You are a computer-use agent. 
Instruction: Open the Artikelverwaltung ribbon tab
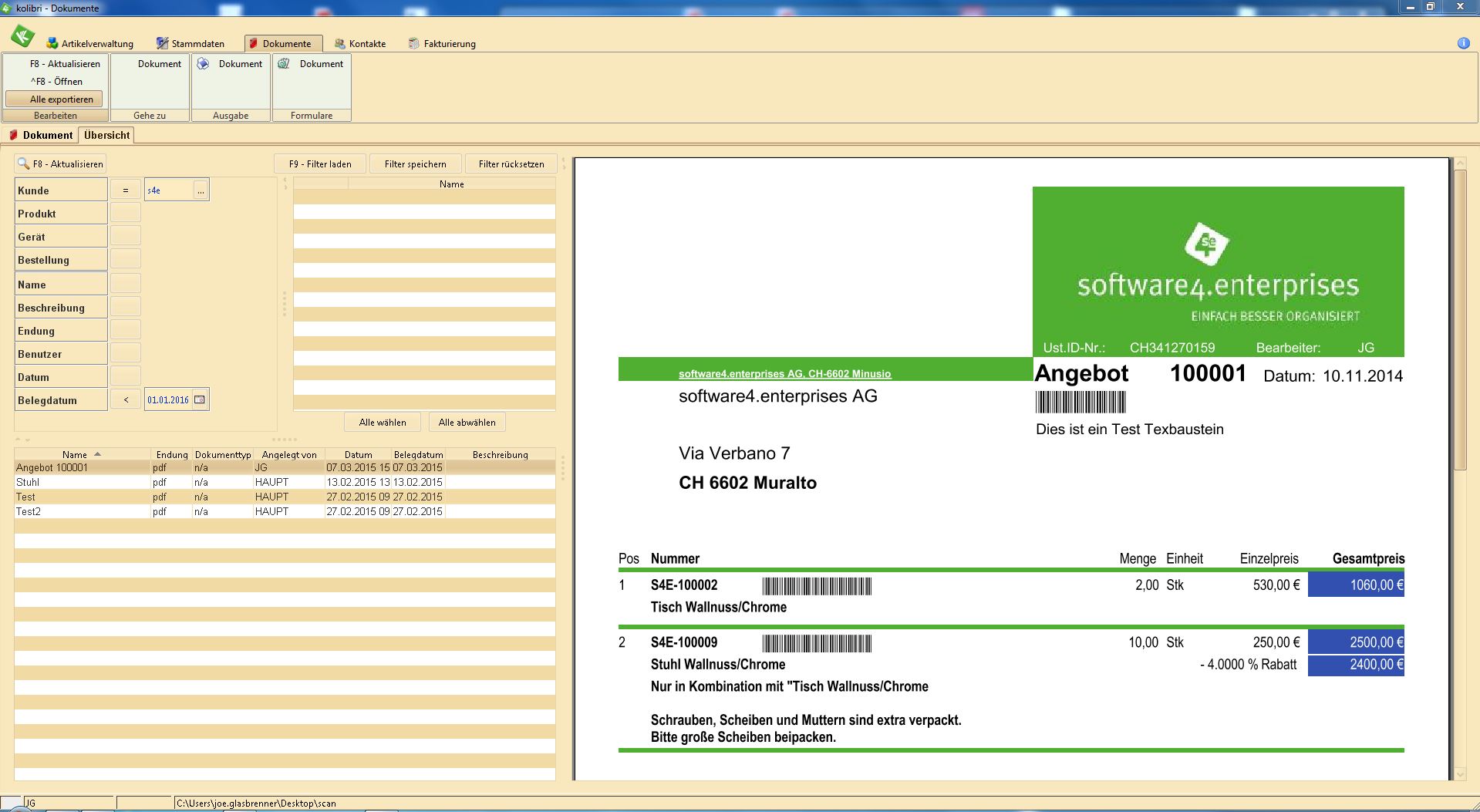(89, 44)
